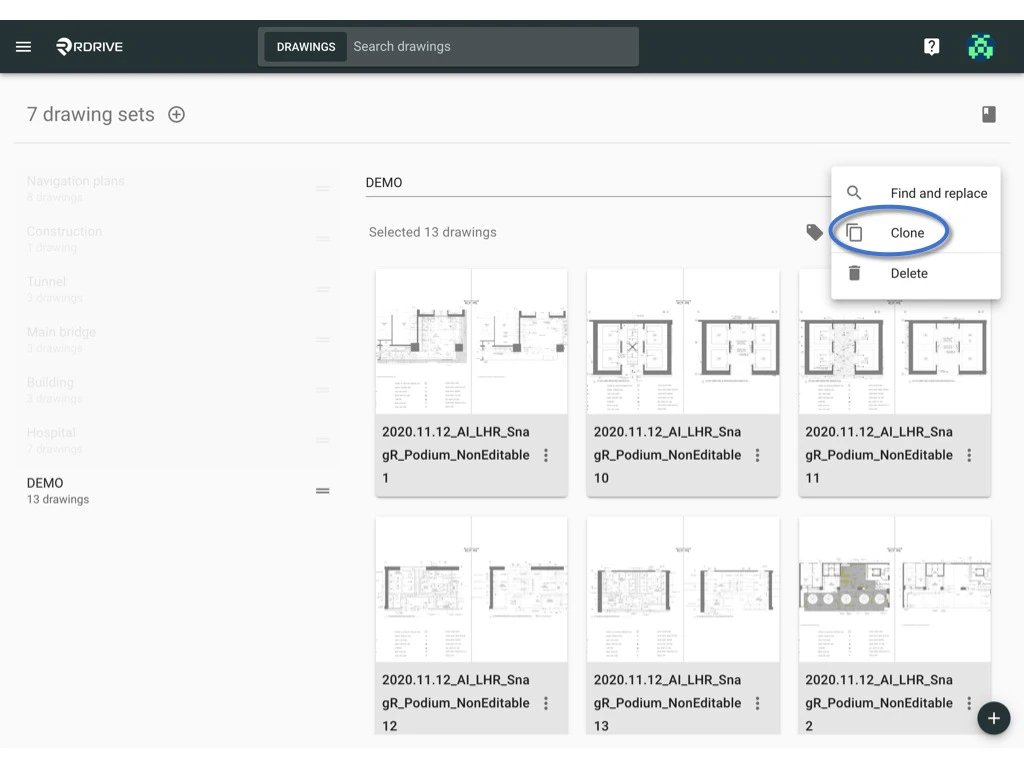This screenshot has width=1024, height=768.
Task: Click the copy icon beside Clone
Action: pos(854,232)
